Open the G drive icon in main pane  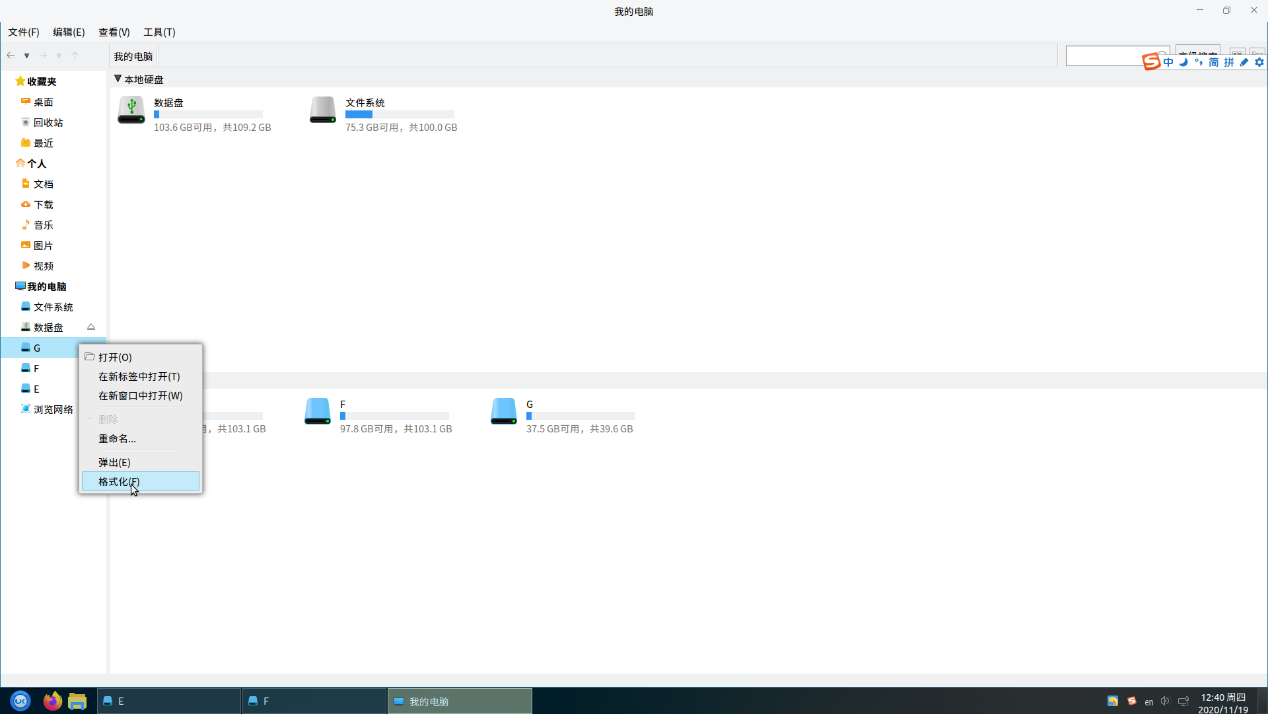pyautogui.click(x=504, y=411)
